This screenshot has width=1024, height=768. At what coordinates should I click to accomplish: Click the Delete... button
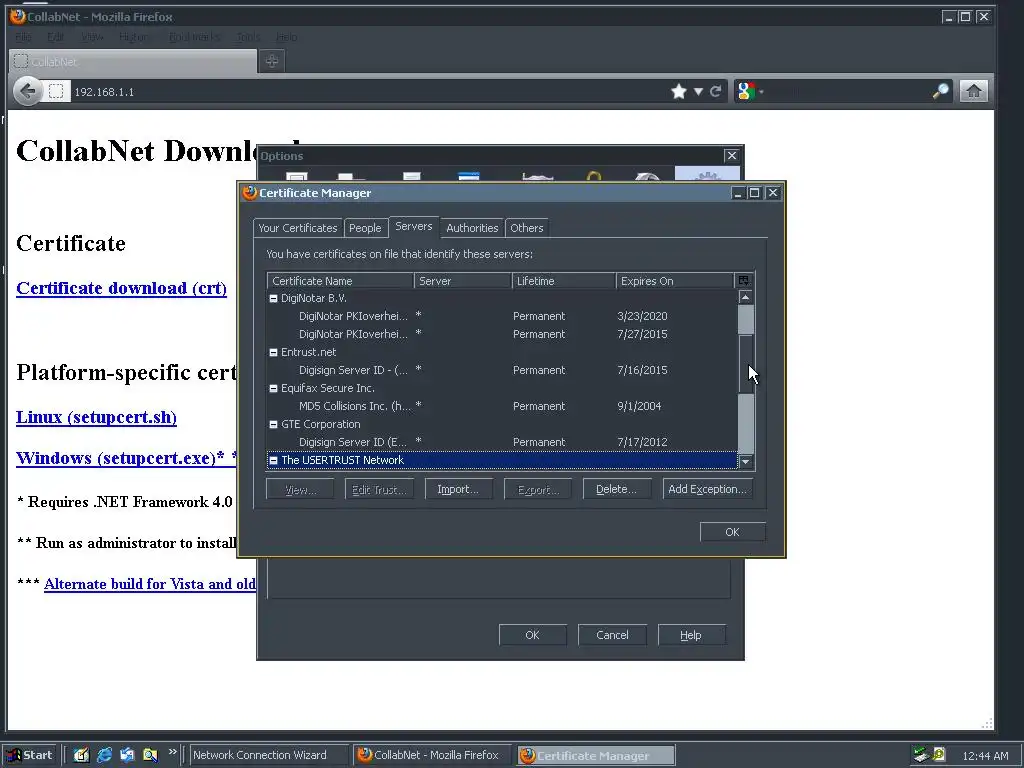click(x=616, y=489)
